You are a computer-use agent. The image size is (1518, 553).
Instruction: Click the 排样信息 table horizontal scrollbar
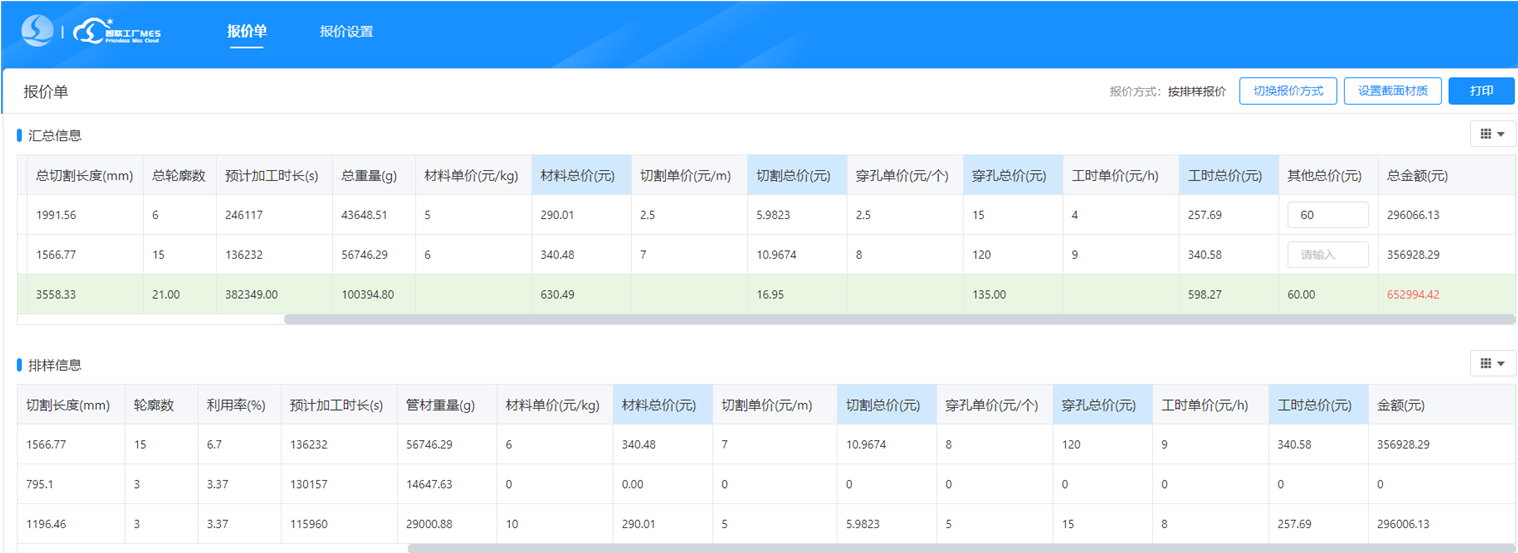pyautogui.click(x=960, y=548)
